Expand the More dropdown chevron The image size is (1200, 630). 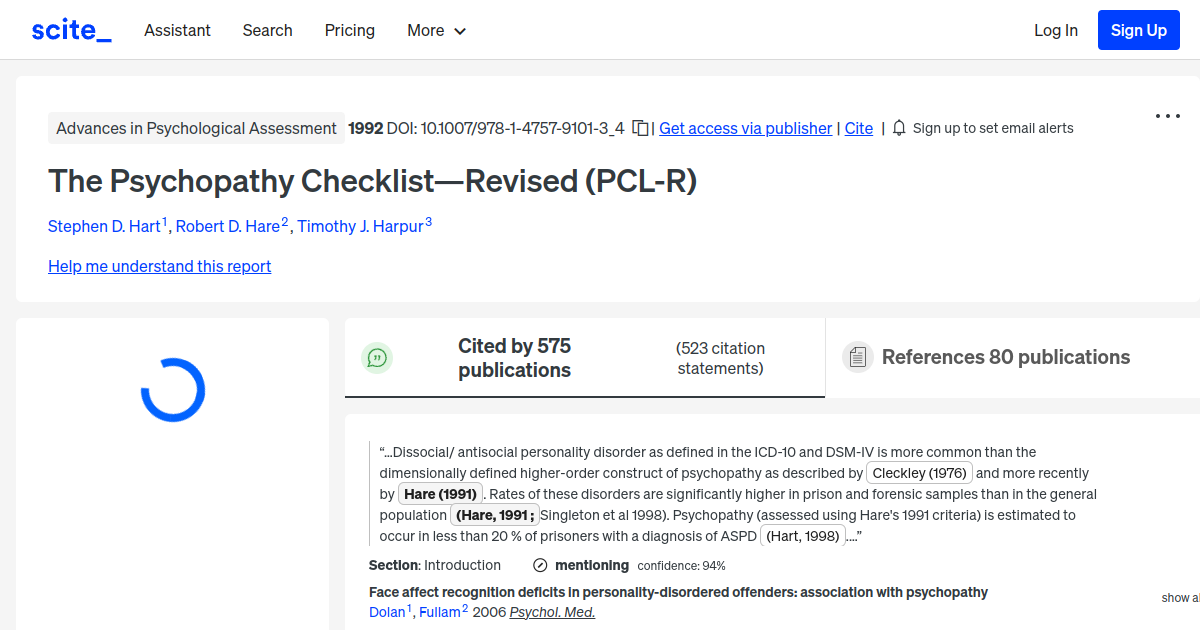(460, 31)
